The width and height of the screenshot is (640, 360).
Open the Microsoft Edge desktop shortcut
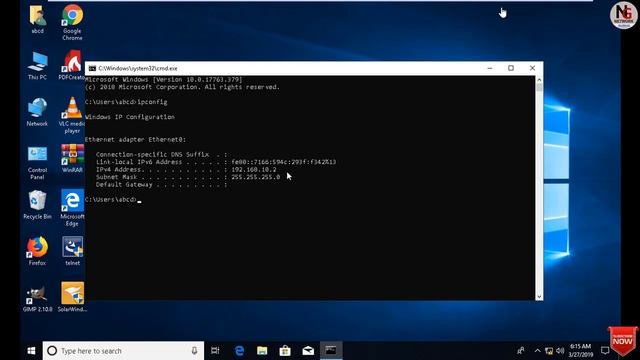click(72, 208)
